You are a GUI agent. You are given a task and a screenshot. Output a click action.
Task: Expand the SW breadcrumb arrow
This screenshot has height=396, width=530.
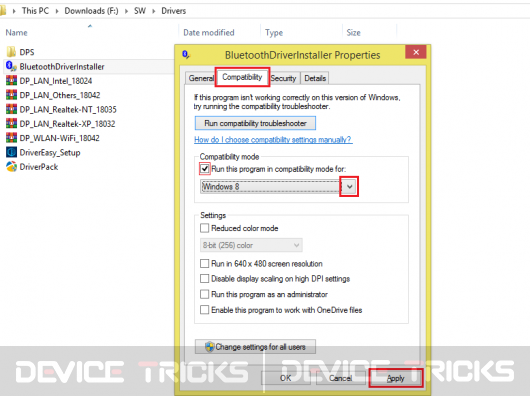(x=153, y=11)
